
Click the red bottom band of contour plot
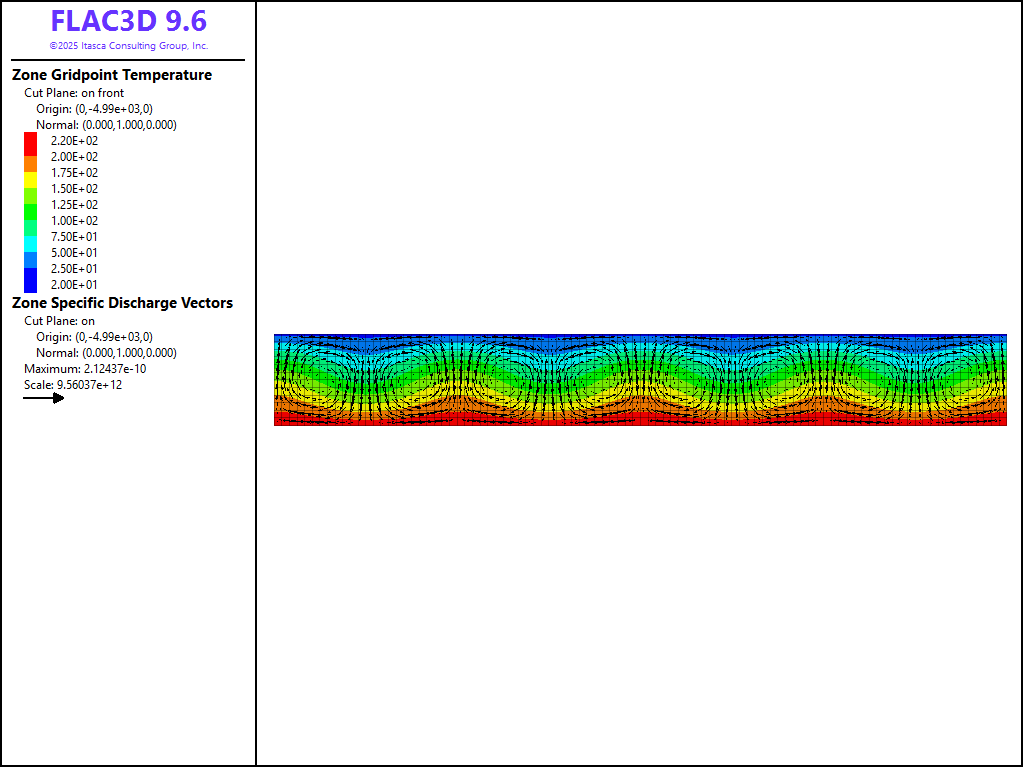(x=640, y=420)
